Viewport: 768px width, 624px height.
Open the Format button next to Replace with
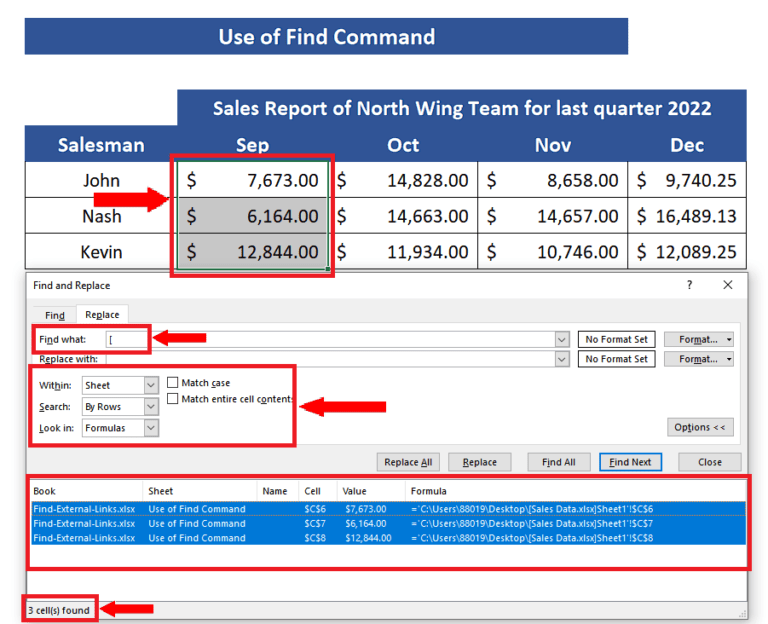698,359
